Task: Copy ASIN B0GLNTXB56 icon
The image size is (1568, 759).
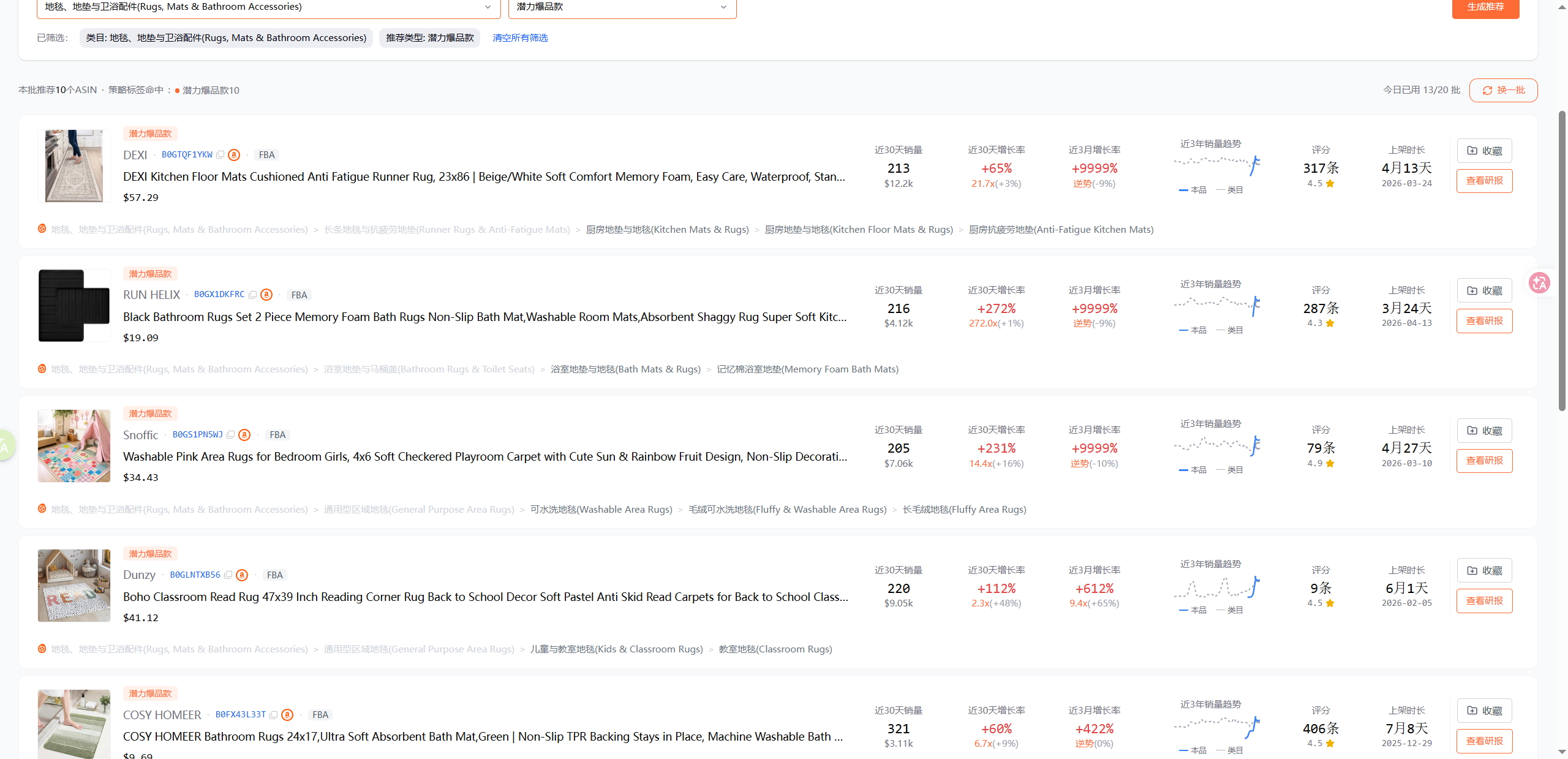Action: point(228,575)
